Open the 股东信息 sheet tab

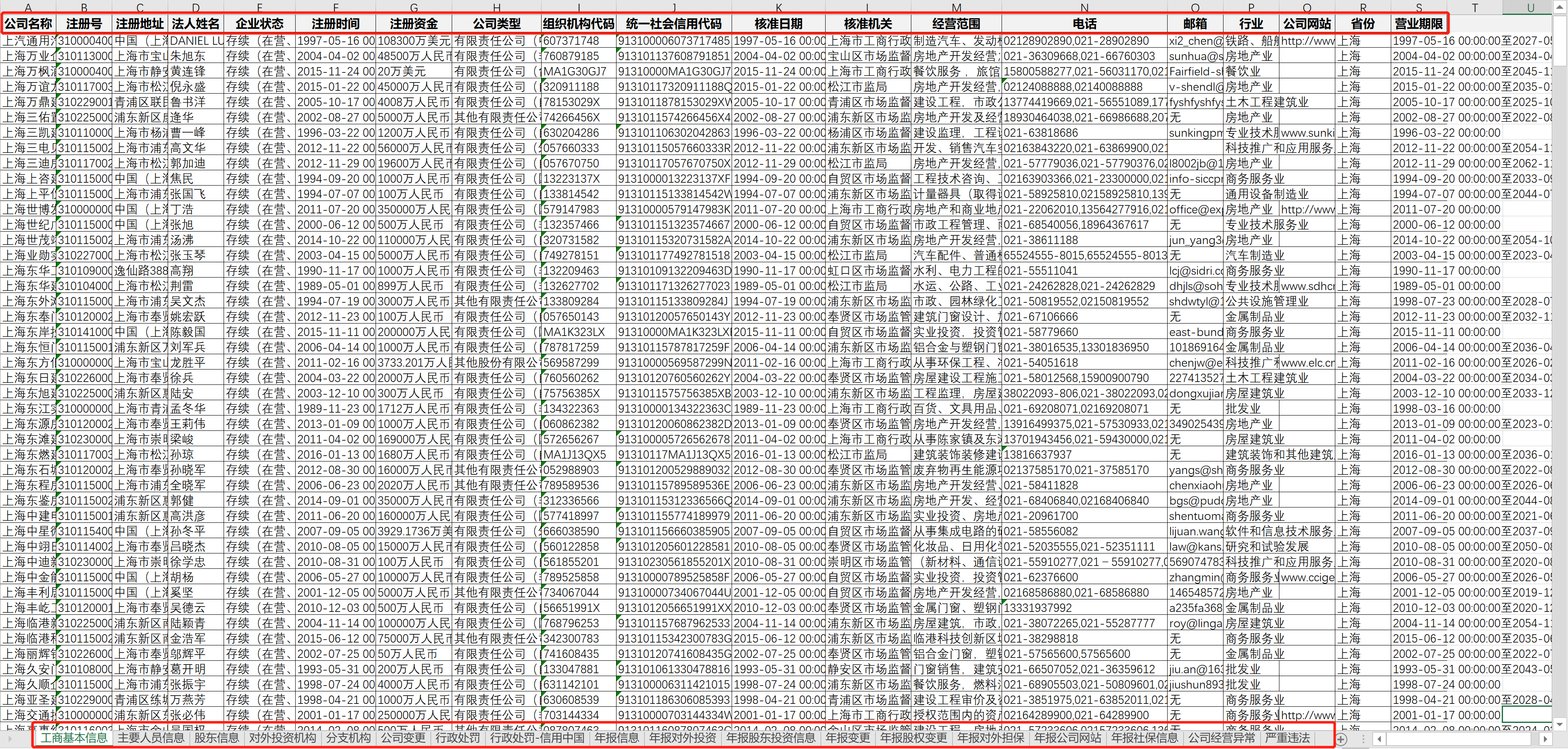point(216,737)
